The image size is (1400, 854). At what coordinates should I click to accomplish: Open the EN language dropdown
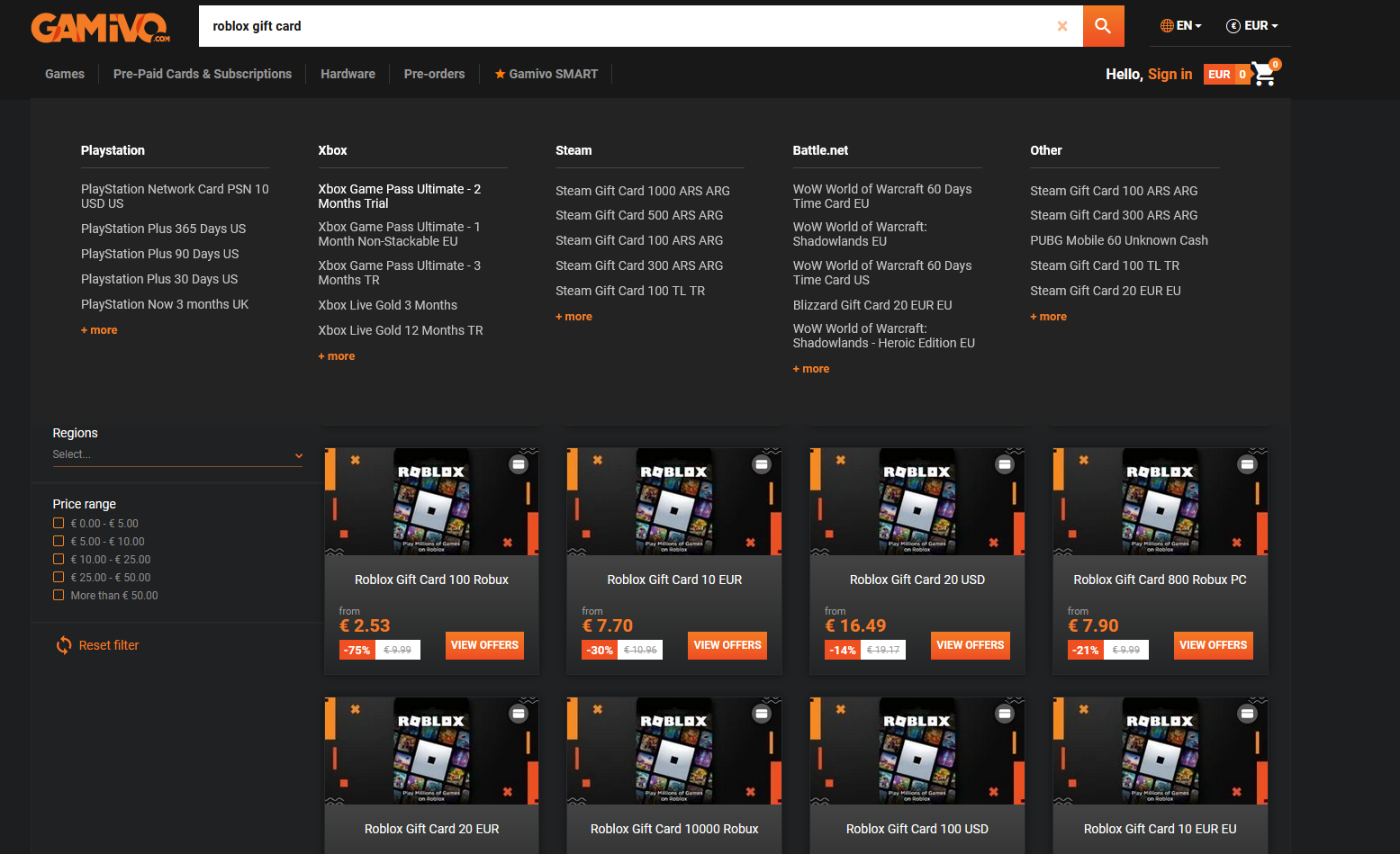pos(1181,26)
